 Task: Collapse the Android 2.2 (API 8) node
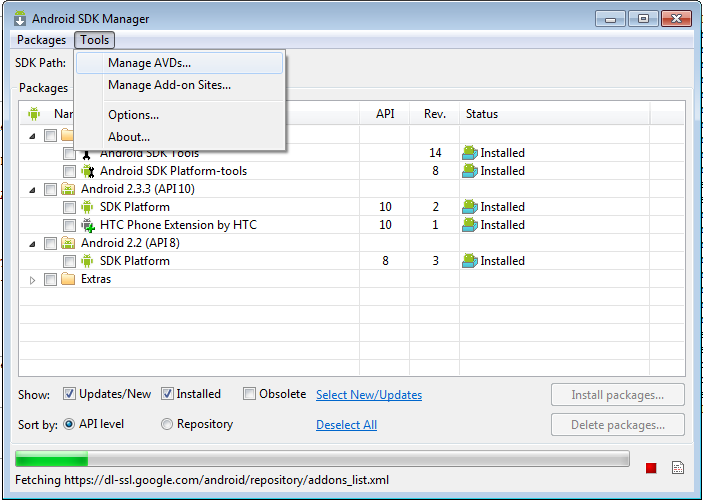click(x=32, y=243)
